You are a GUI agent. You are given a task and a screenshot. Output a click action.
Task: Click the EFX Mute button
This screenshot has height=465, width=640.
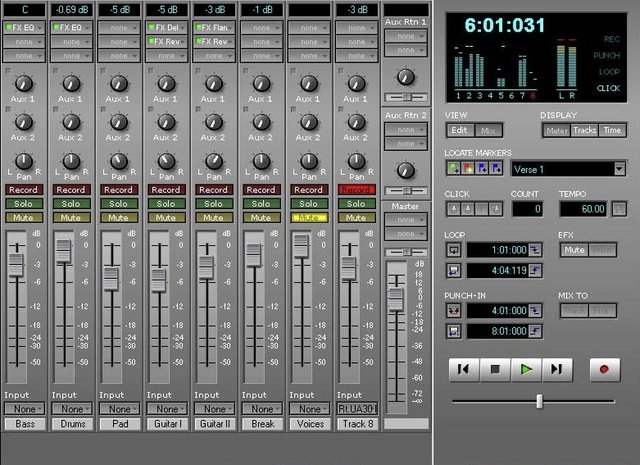(574, 250)
